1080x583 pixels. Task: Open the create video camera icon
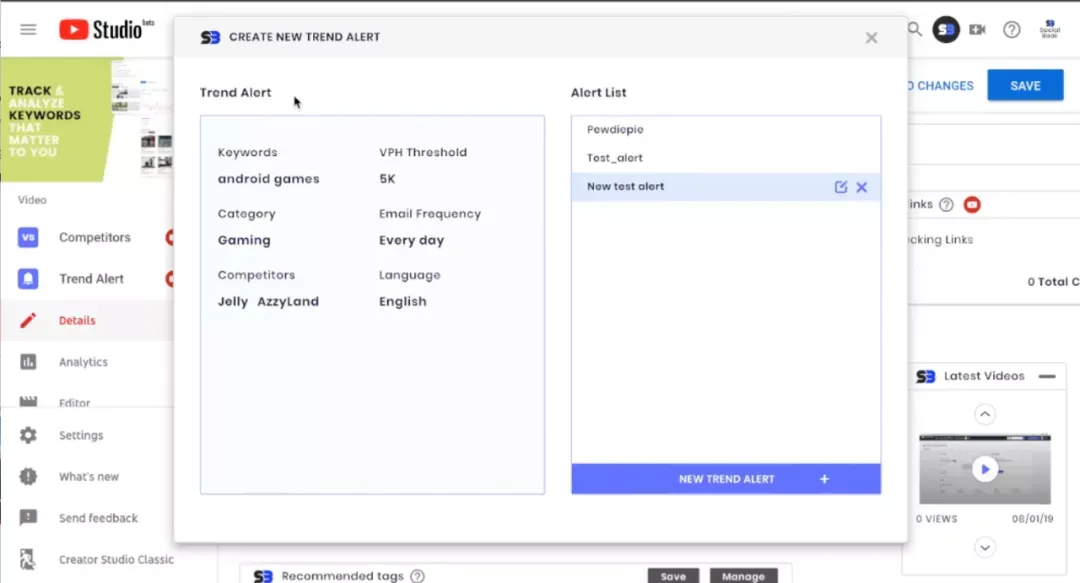pos(977,30)
